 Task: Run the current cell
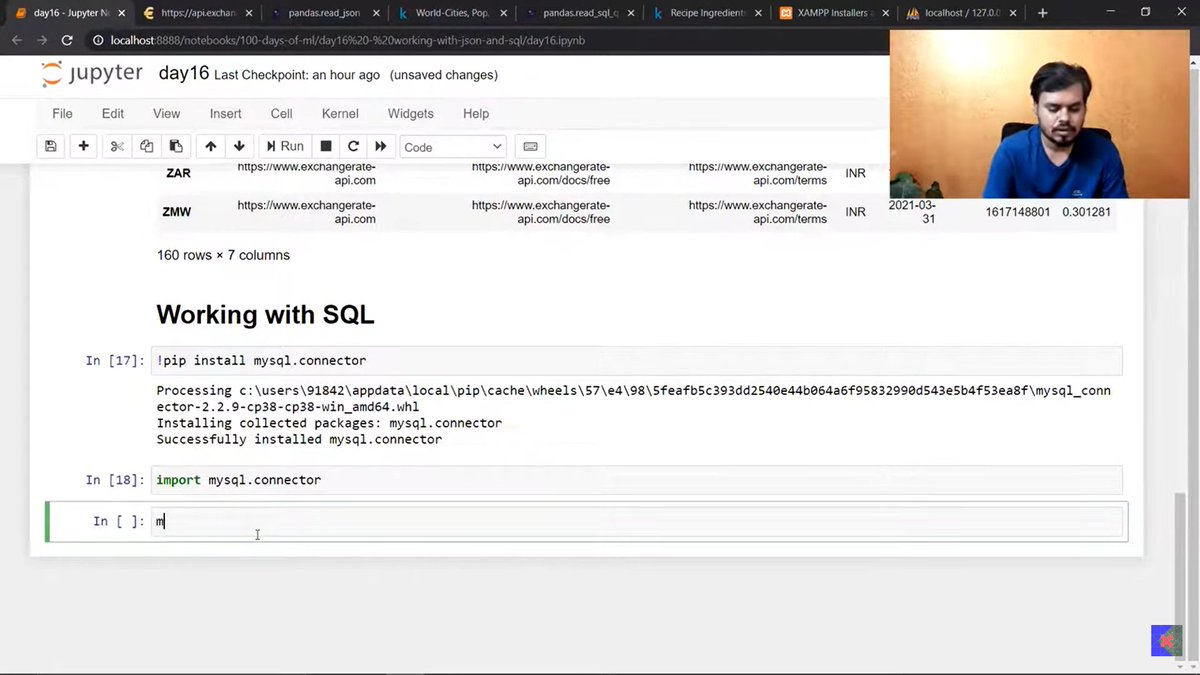coord(285,146)
